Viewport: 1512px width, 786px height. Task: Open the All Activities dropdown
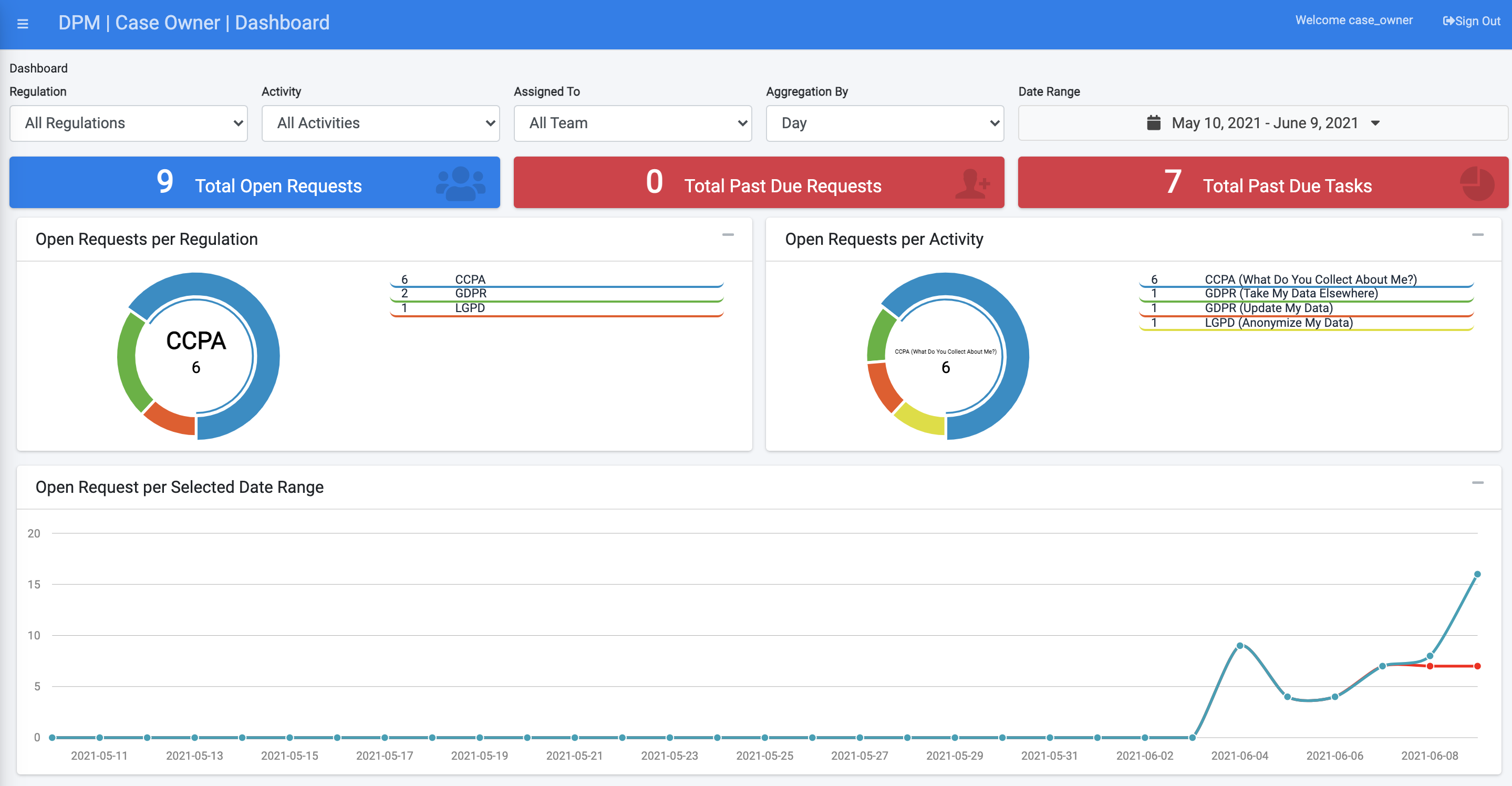click(380, 123)
